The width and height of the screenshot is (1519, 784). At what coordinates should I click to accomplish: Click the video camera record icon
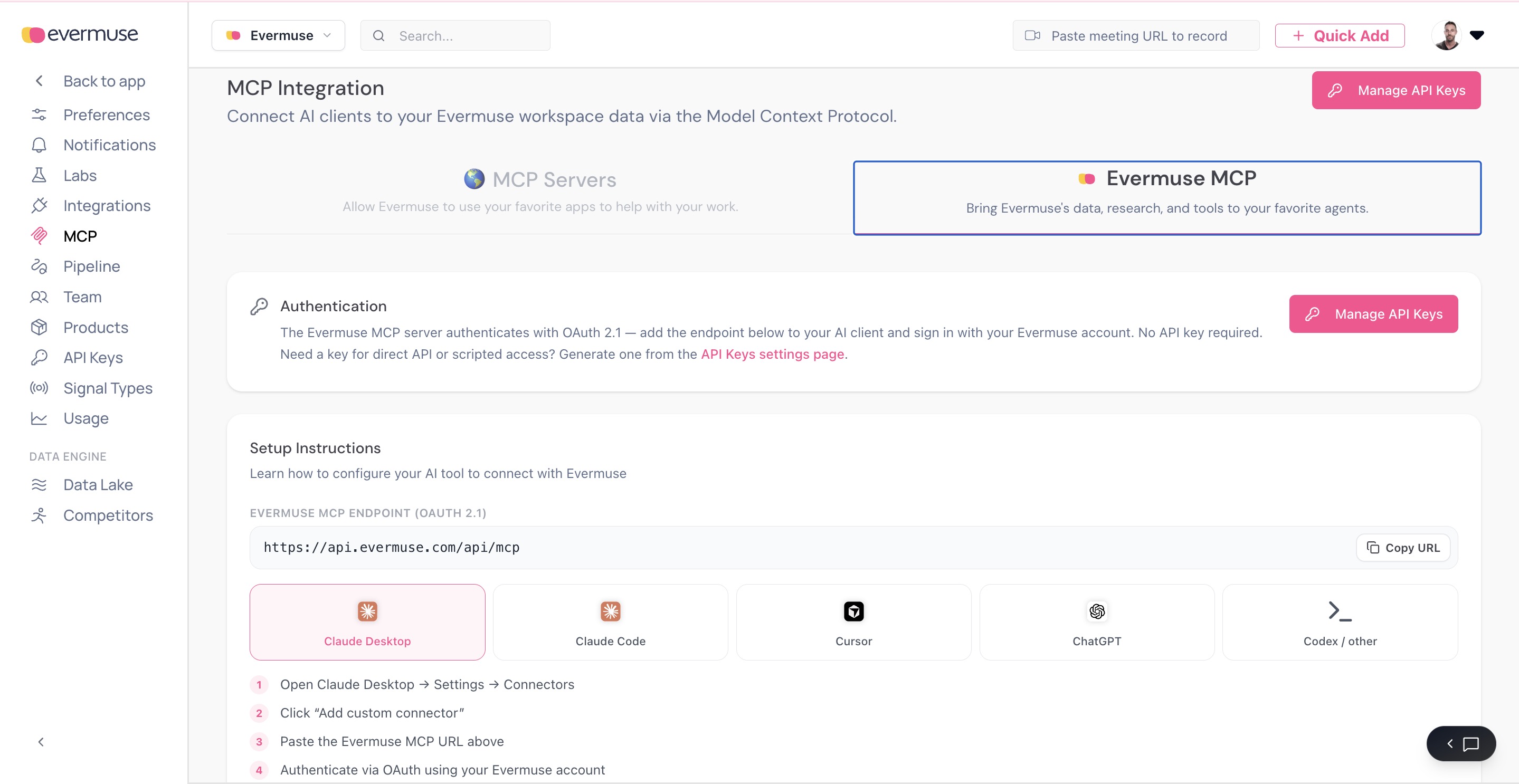click(x=1032, y=35)
